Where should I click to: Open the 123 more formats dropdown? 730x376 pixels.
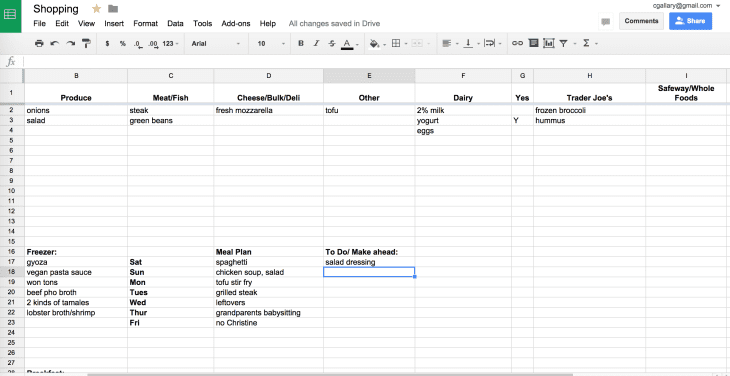pos(170,43)
